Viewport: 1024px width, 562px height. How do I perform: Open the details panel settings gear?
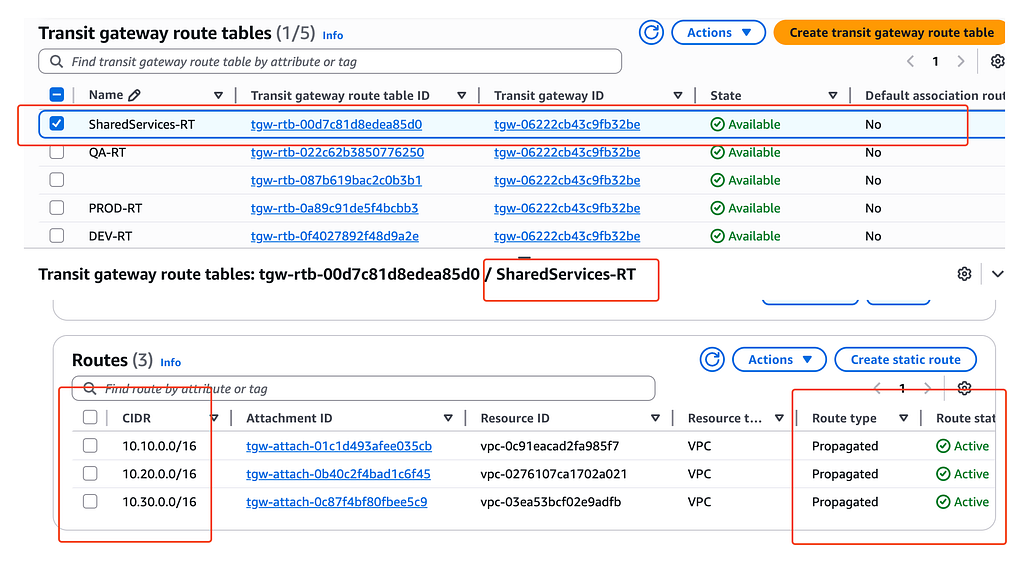pyautogui.click(x=964, y=274)
